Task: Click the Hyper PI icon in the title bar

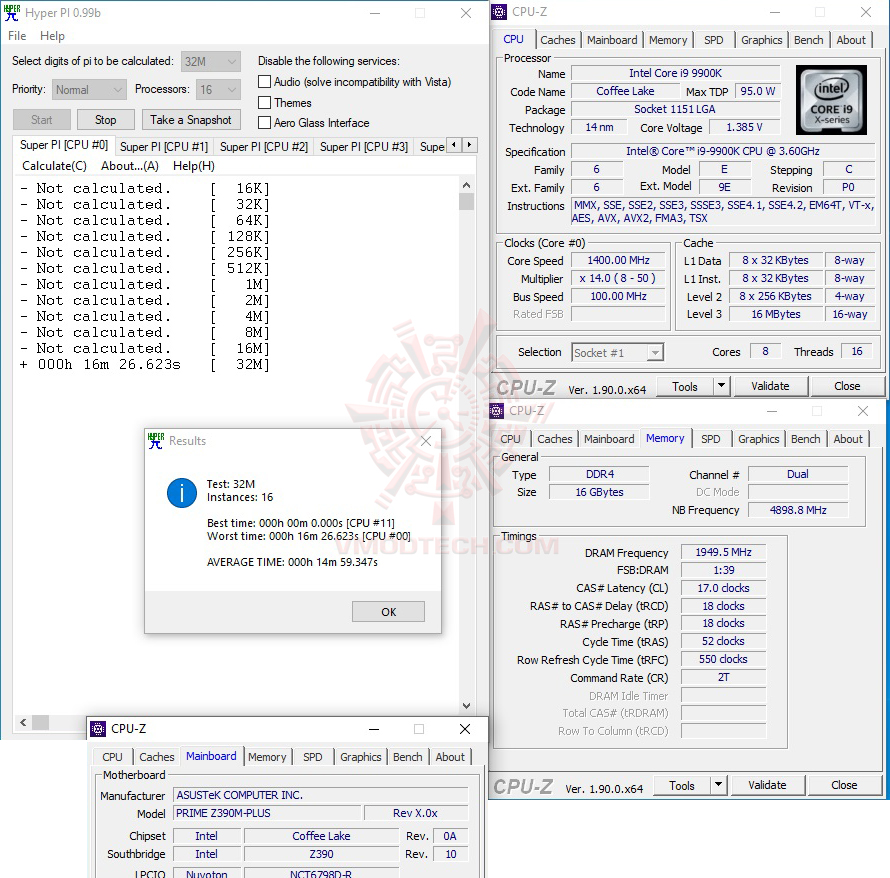Action: click(x=10, y=12)
